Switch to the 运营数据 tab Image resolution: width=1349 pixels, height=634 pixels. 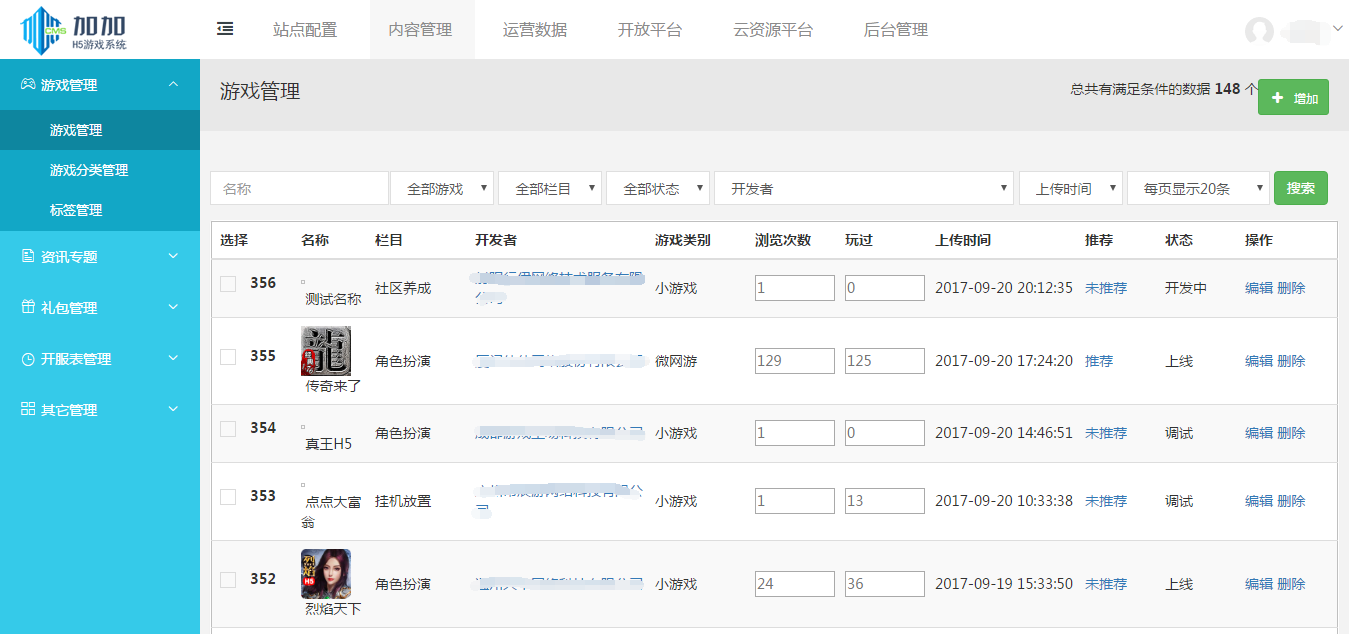[536, 30]
